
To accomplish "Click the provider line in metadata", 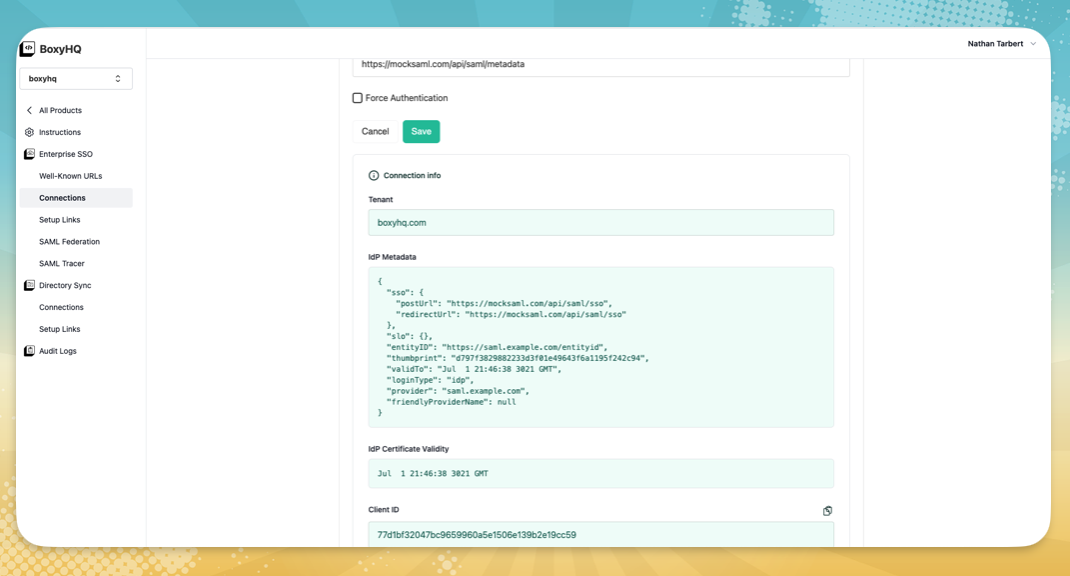I will click(458, 391).
